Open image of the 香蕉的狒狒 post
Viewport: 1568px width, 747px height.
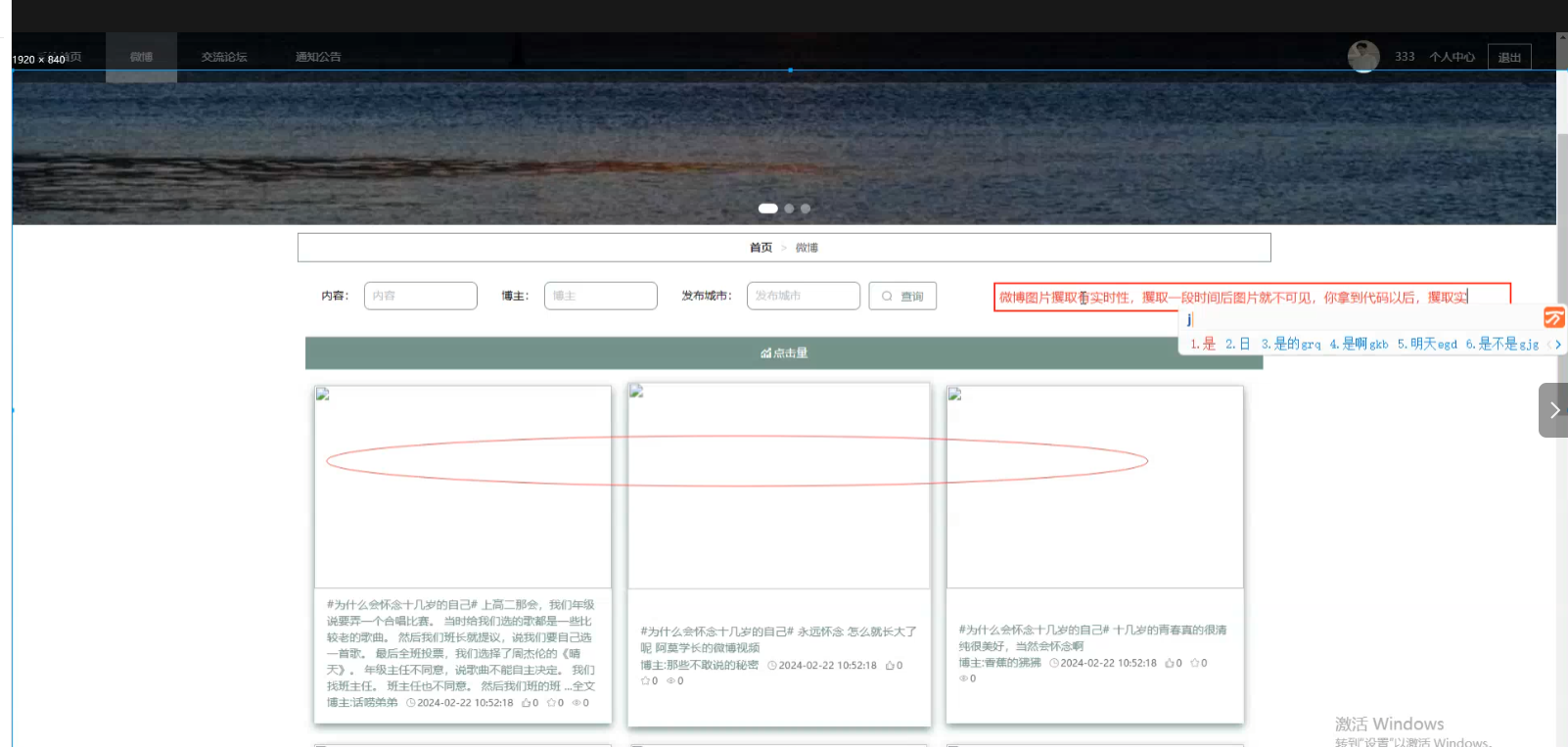[x=1095, y=487]
